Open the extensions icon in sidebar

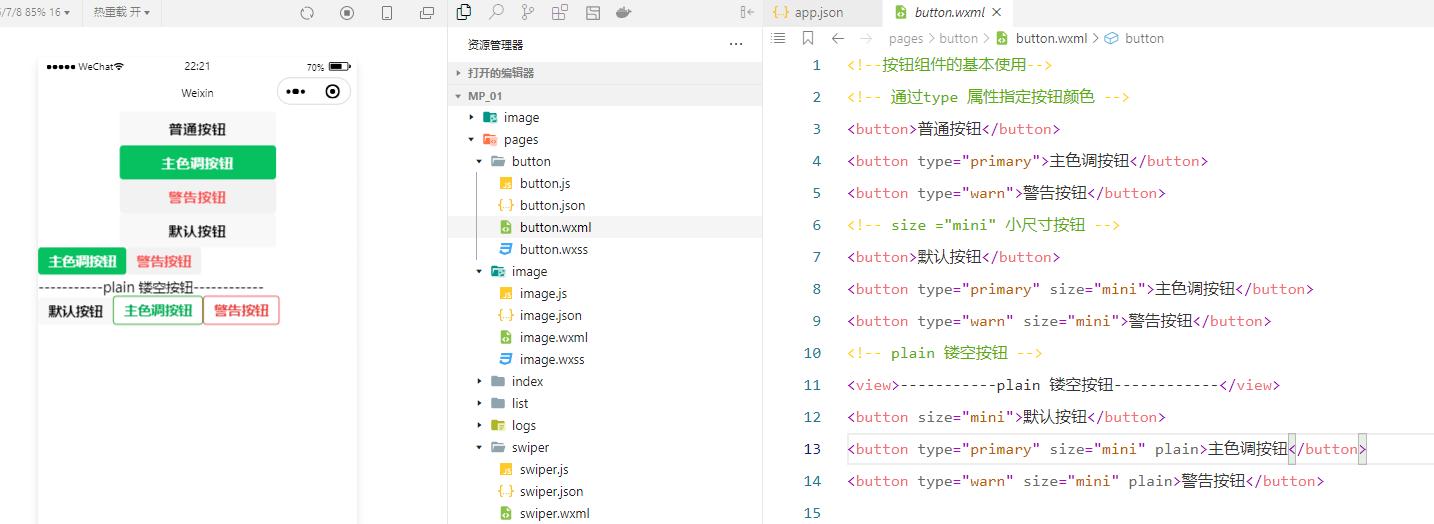pos(560,13)
